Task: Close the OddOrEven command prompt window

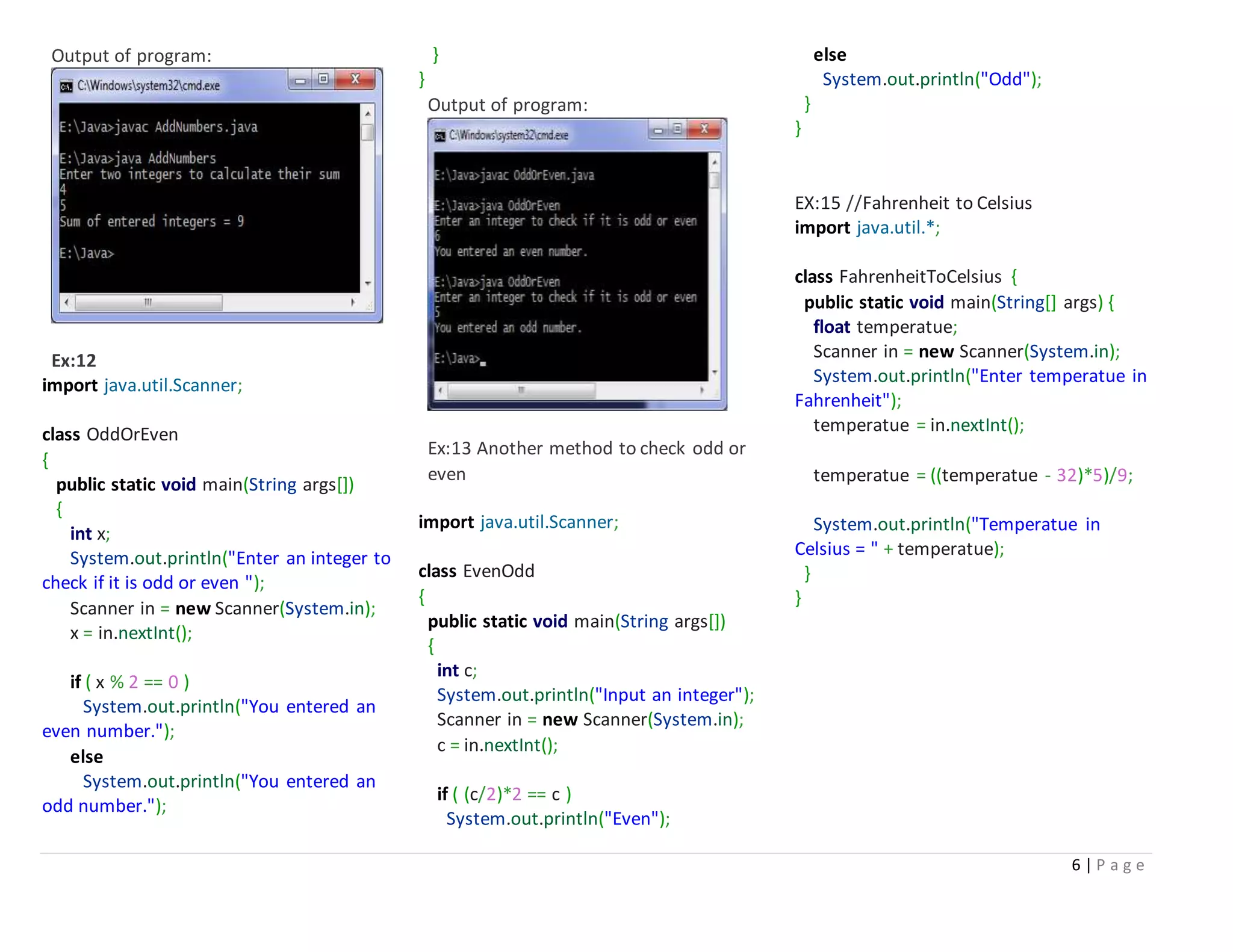Action: pyautogui.click(x=704, y=129)
